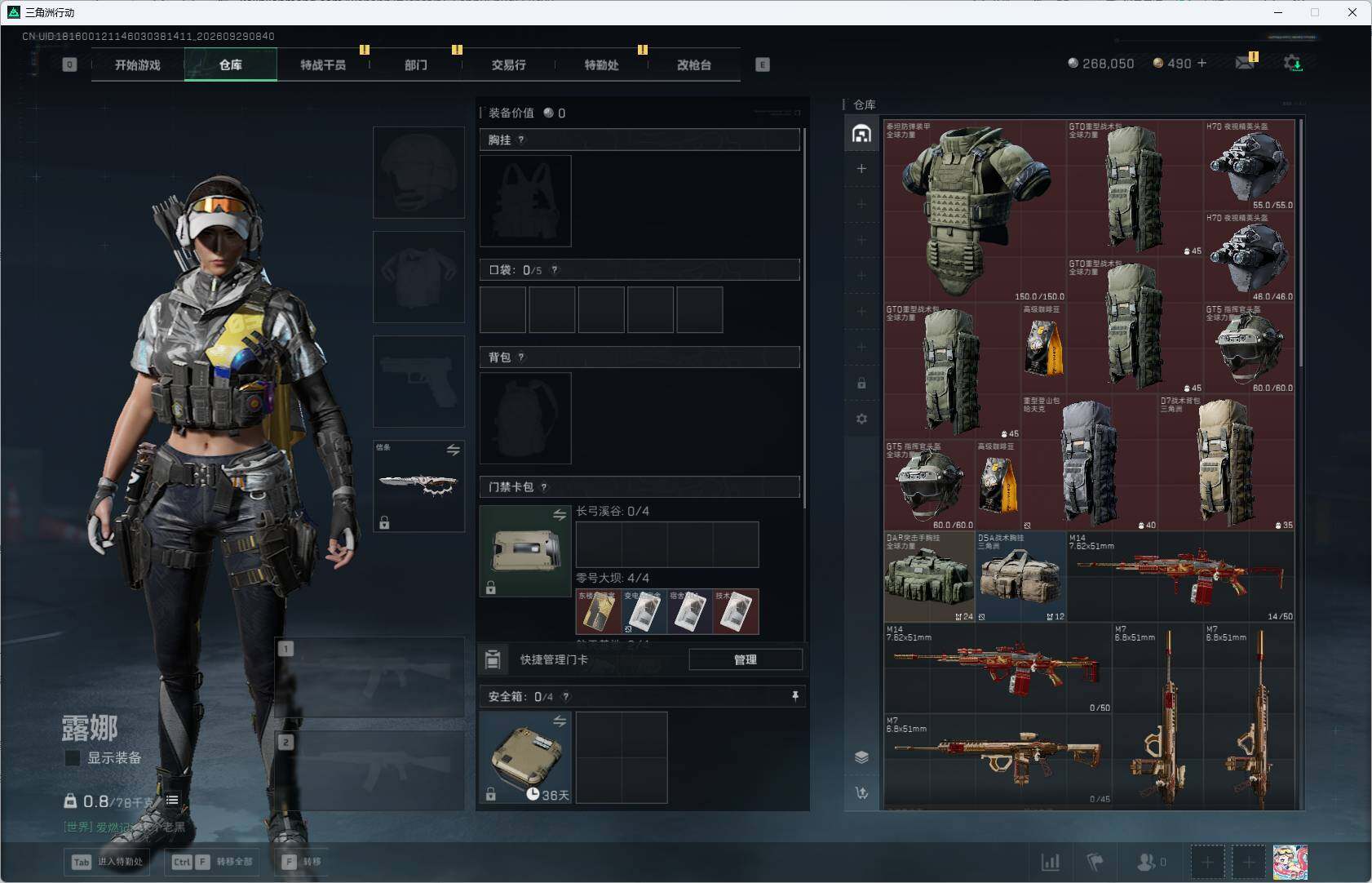Click the 快捷管理门卡 card icon
Screen dimensions: 1372x883
pos(493,659)
